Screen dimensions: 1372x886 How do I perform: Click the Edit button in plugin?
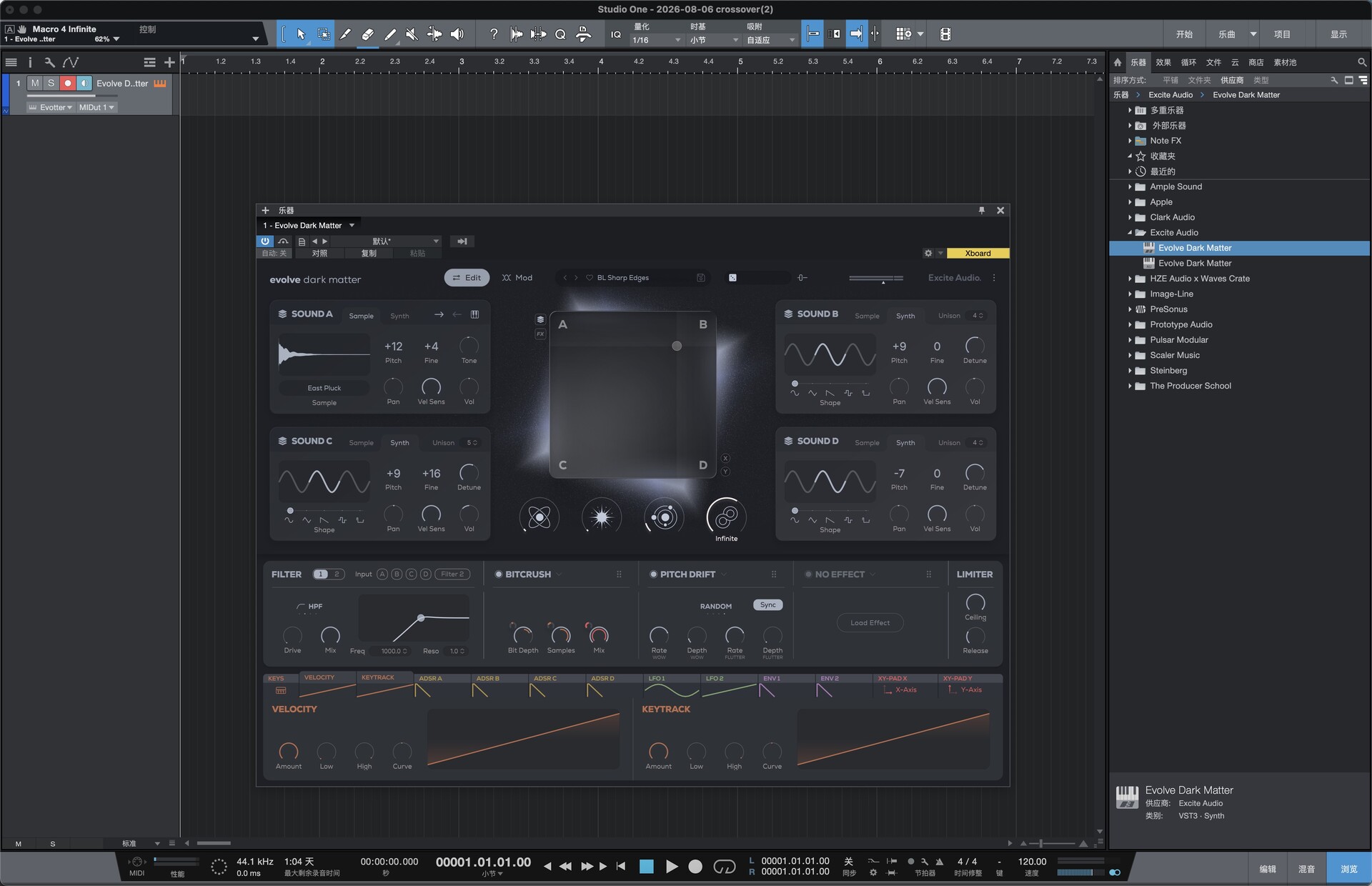[467, 277]
